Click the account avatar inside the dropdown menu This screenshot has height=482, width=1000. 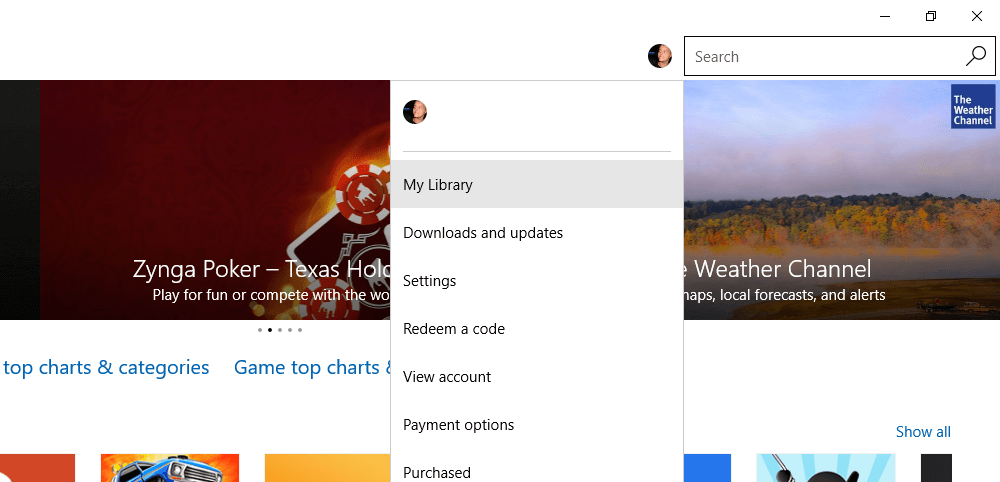click(x=415, y=112)
